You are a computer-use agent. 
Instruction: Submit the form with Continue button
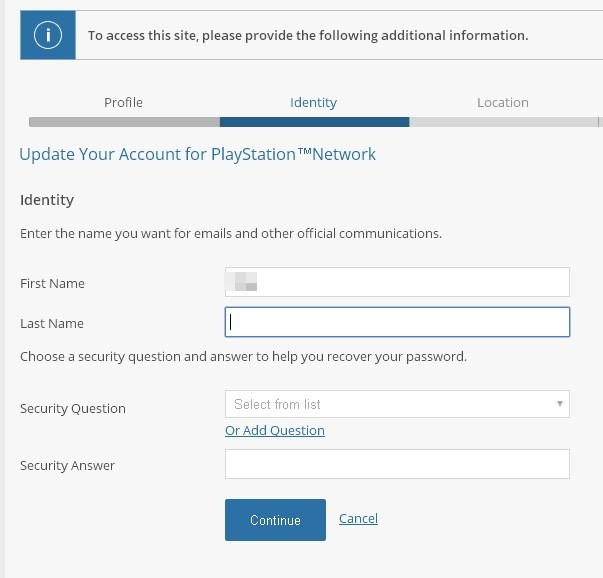pyautogui.click(x=275, y=520)
